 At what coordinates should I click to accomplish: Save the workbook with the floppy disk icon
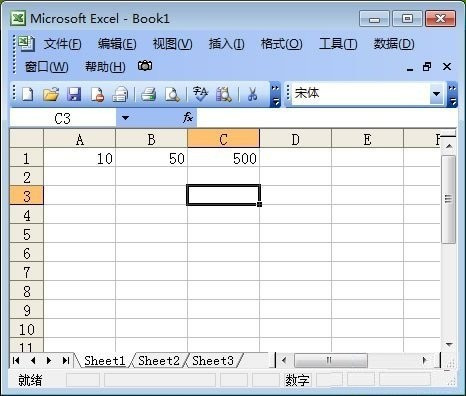pyautogui.click(x=74, y=95)
